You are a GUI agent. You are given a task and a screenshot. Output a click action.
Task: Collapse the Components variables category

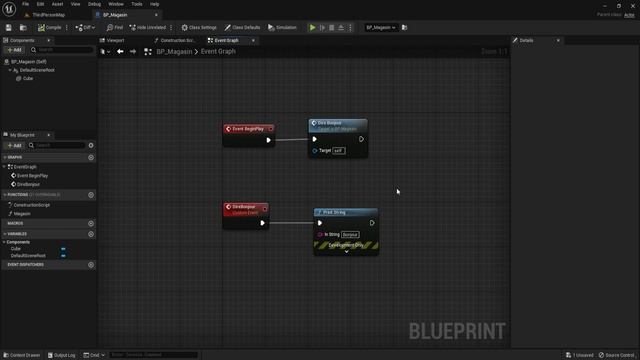4,242
